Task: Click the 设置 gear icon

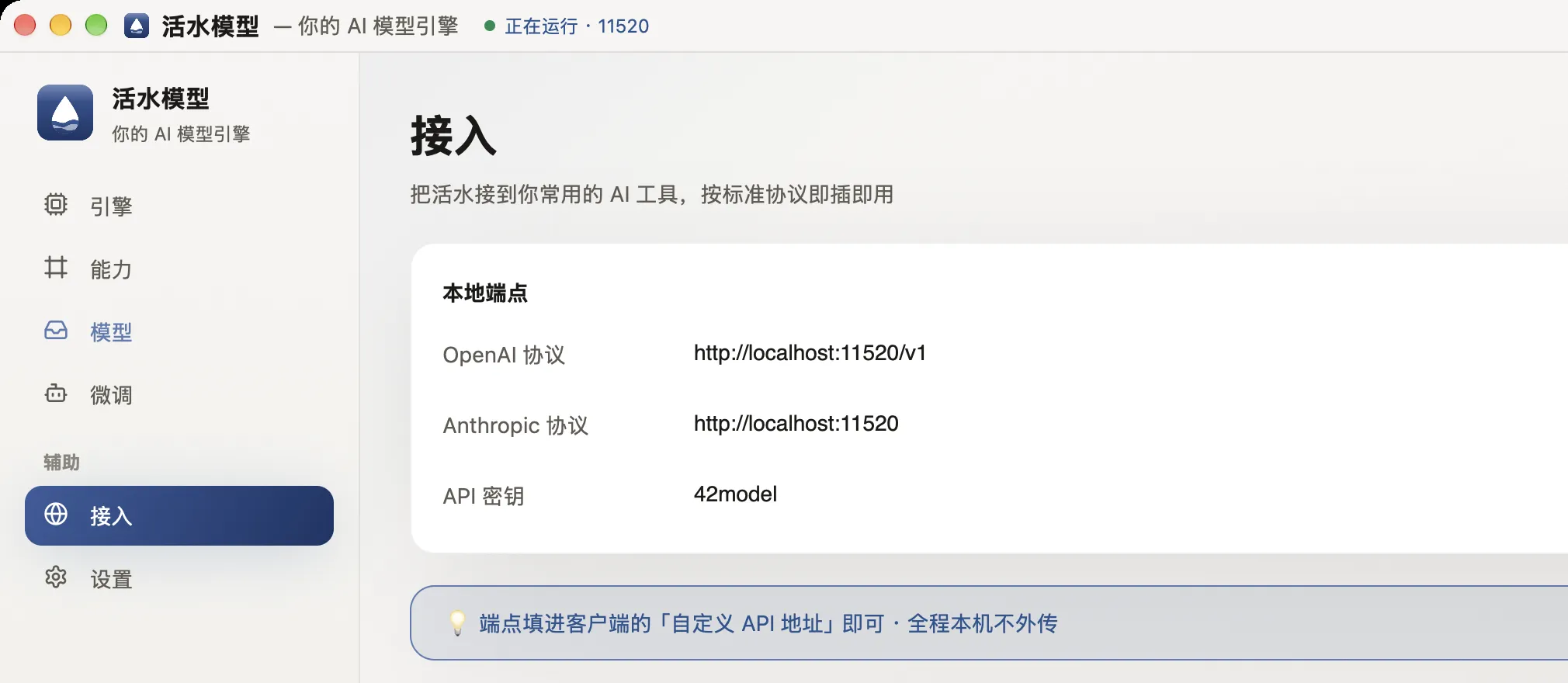Action: coord(56,577)
